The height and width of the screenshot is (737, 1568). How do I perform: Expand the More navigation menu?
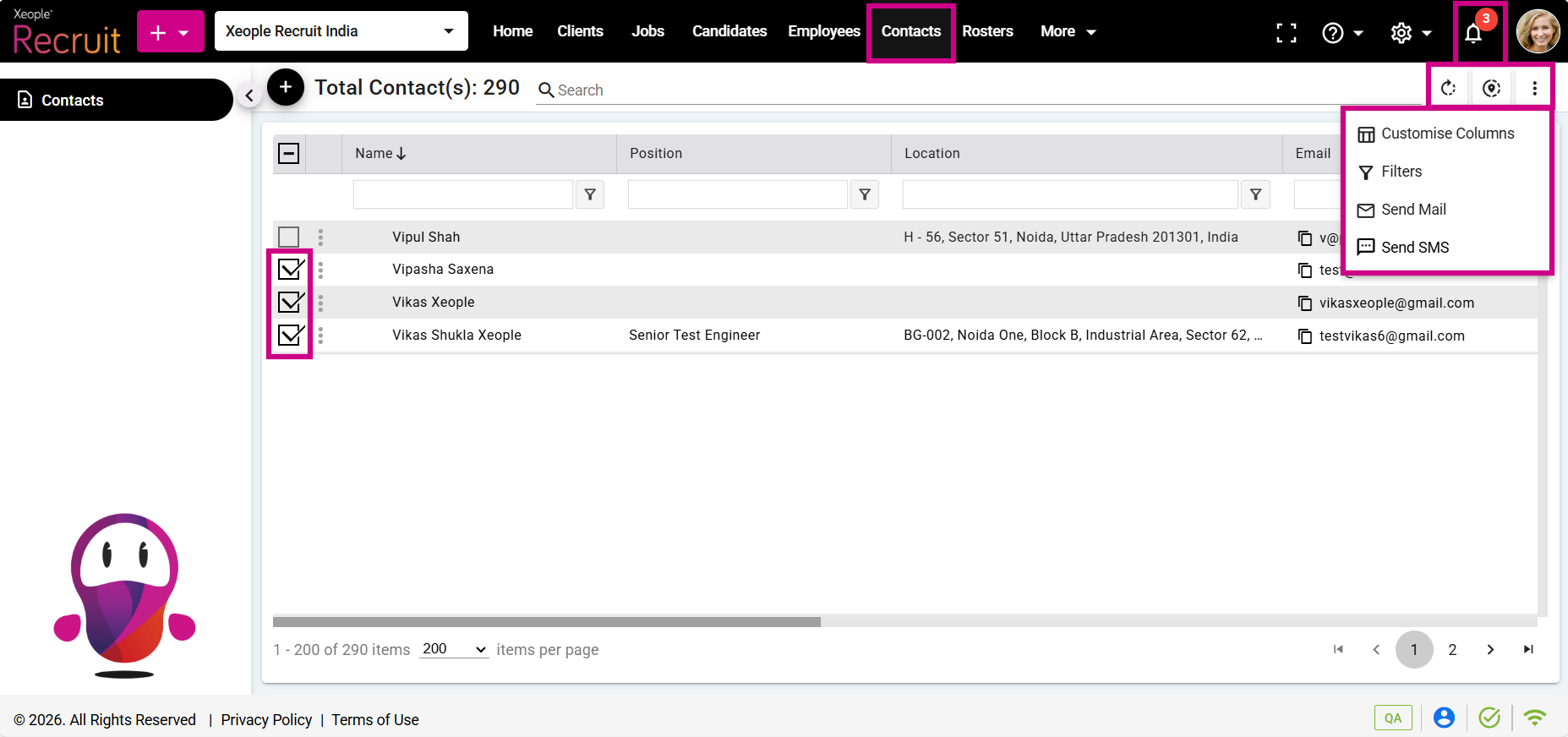click(x=1068, y=31)
